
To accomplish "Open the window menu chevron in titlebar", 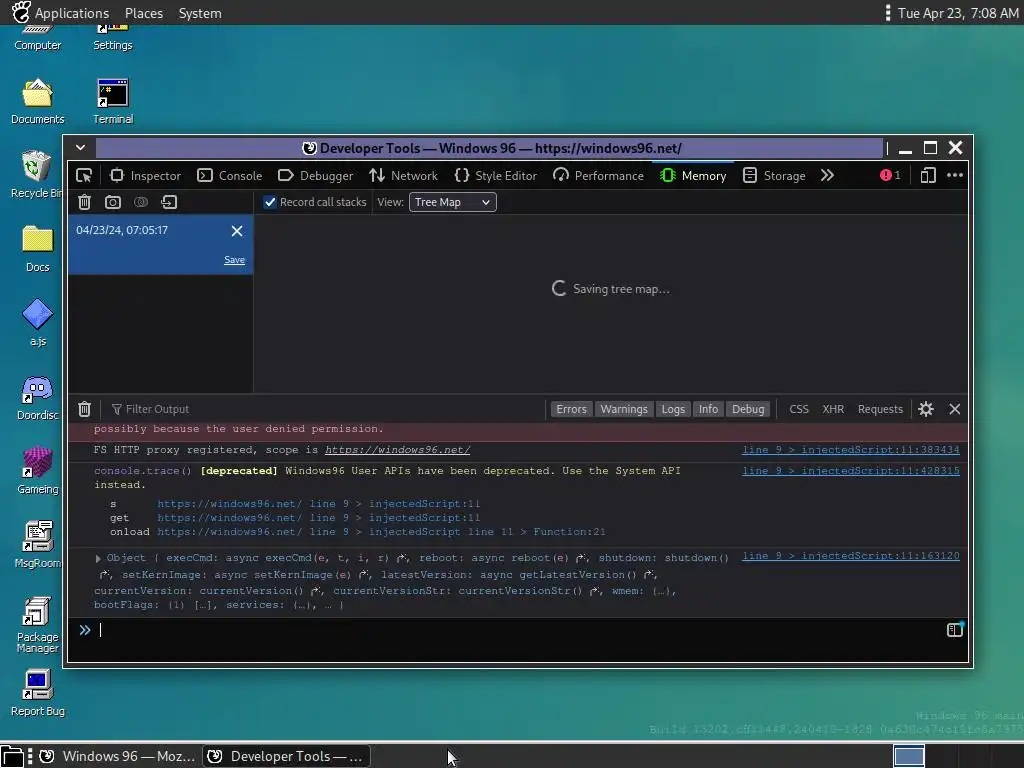I will 80,148.
